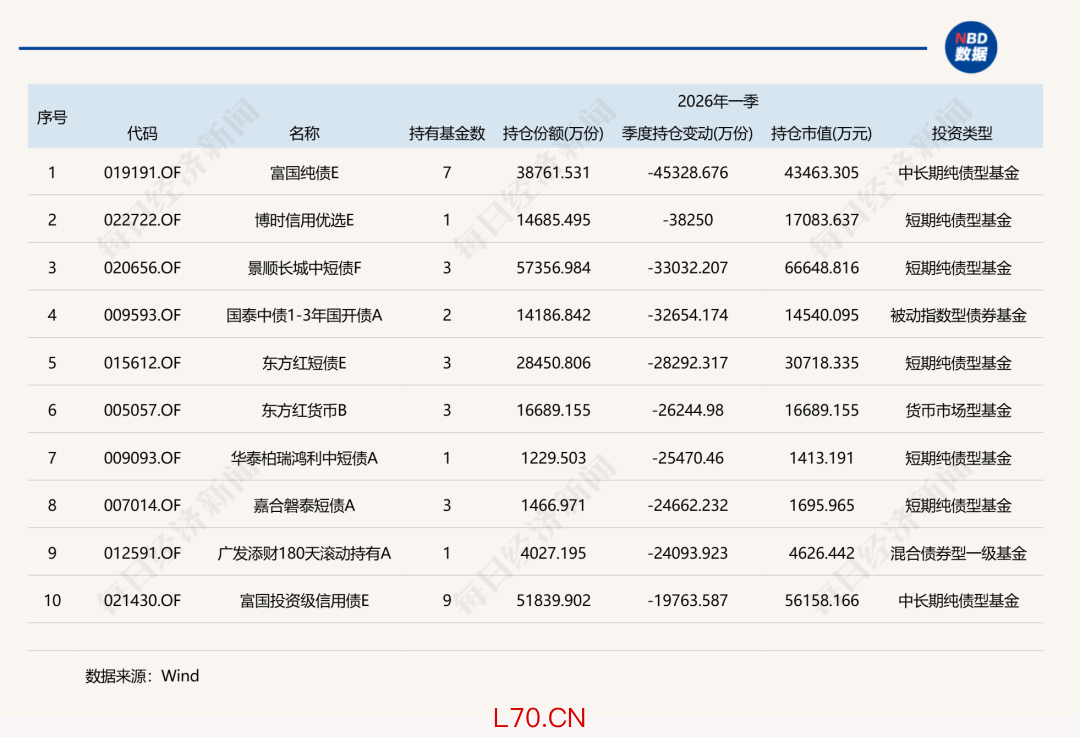Click the 广发添财180天滚动持有A entry
Image resolution: width=1080 pixels, height=738 pixels.
(304, 553)
